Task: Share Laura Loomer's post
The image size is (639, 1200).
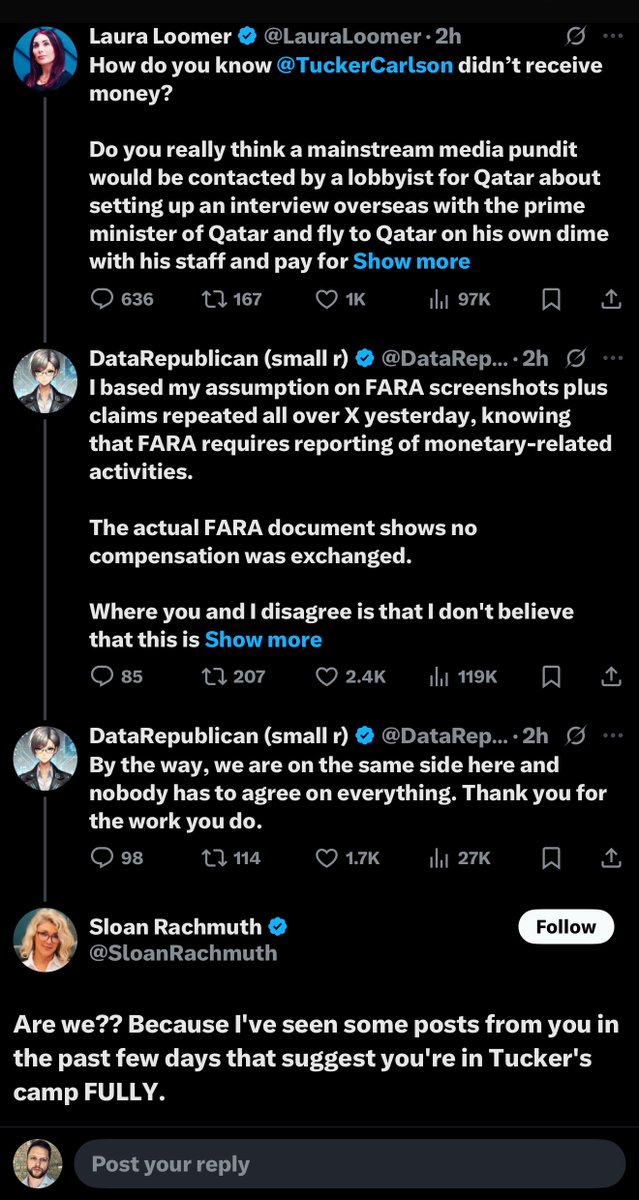Action: pyautogui.click(x=610, y=299)
